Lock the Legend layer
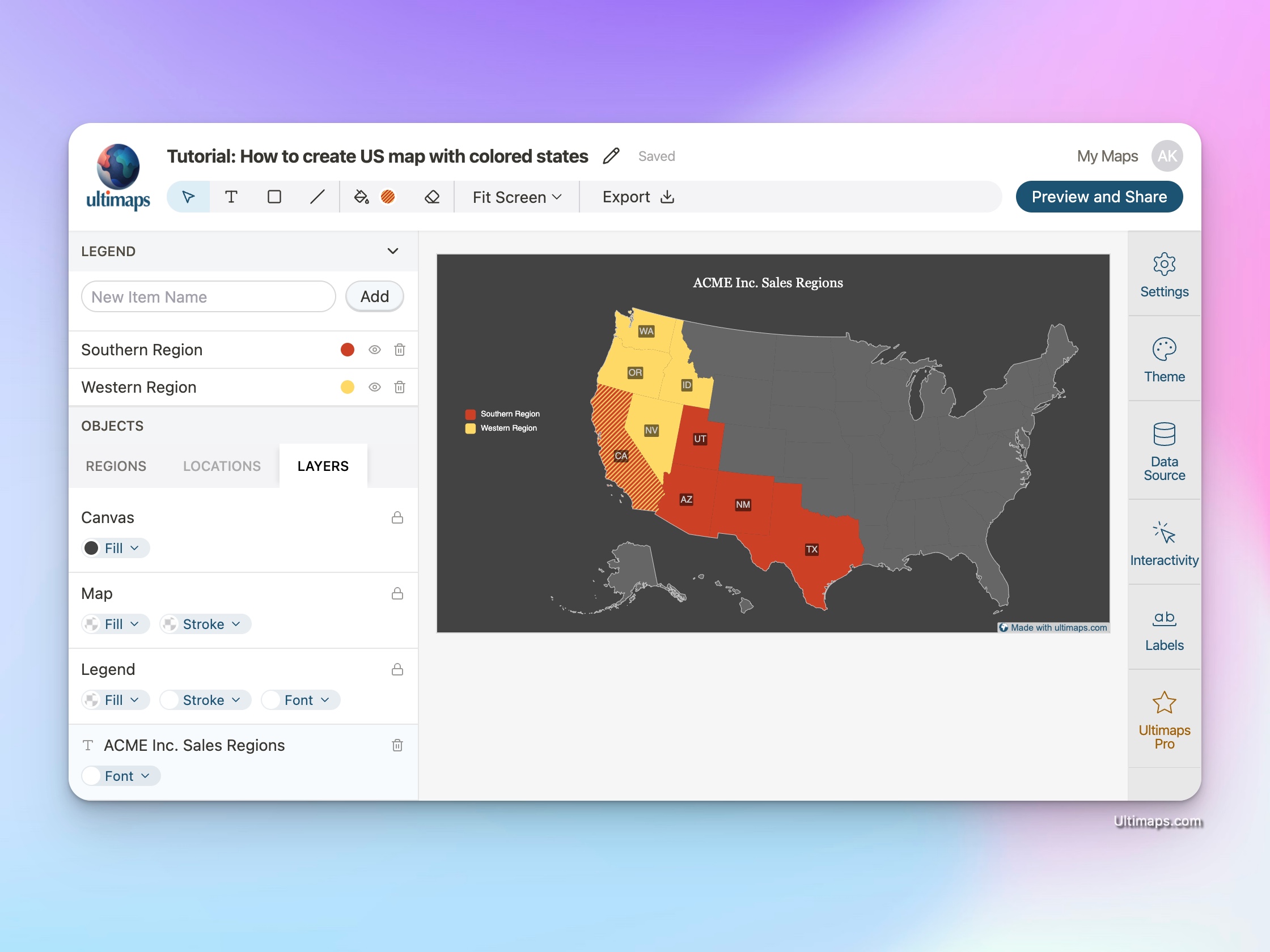 point(397,669)
